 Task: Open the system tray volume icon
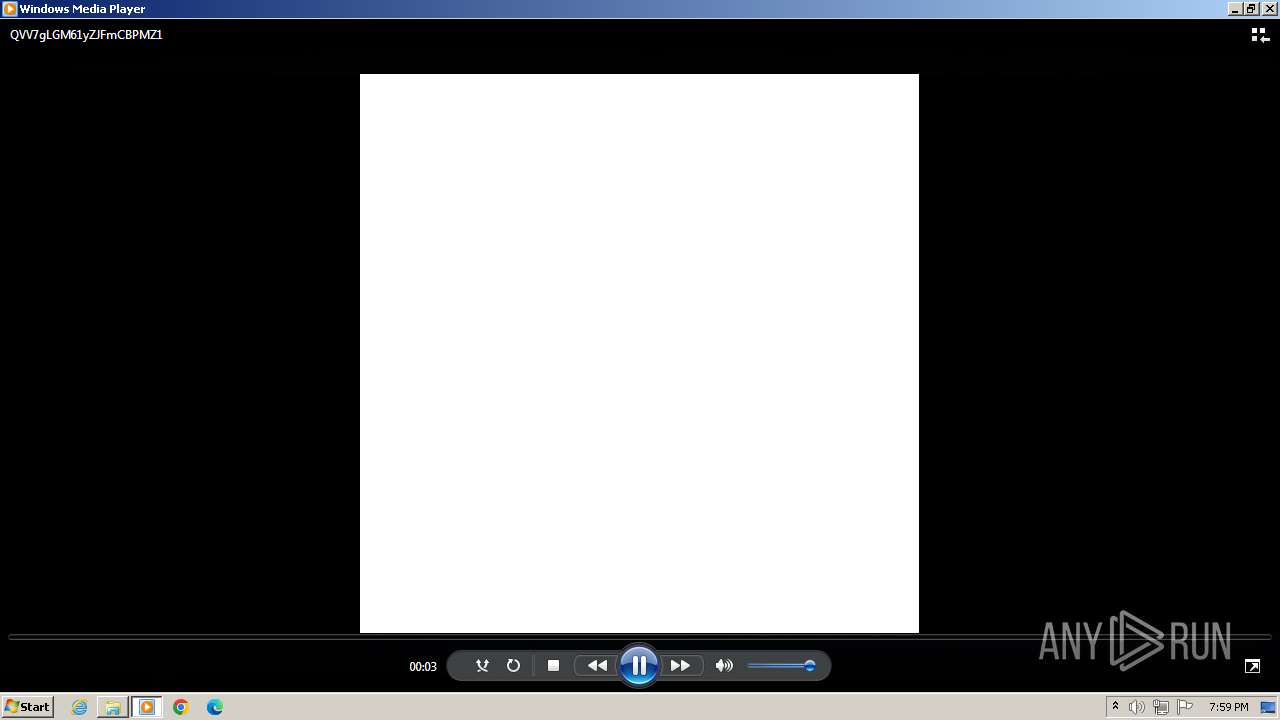pos(1137,707)
